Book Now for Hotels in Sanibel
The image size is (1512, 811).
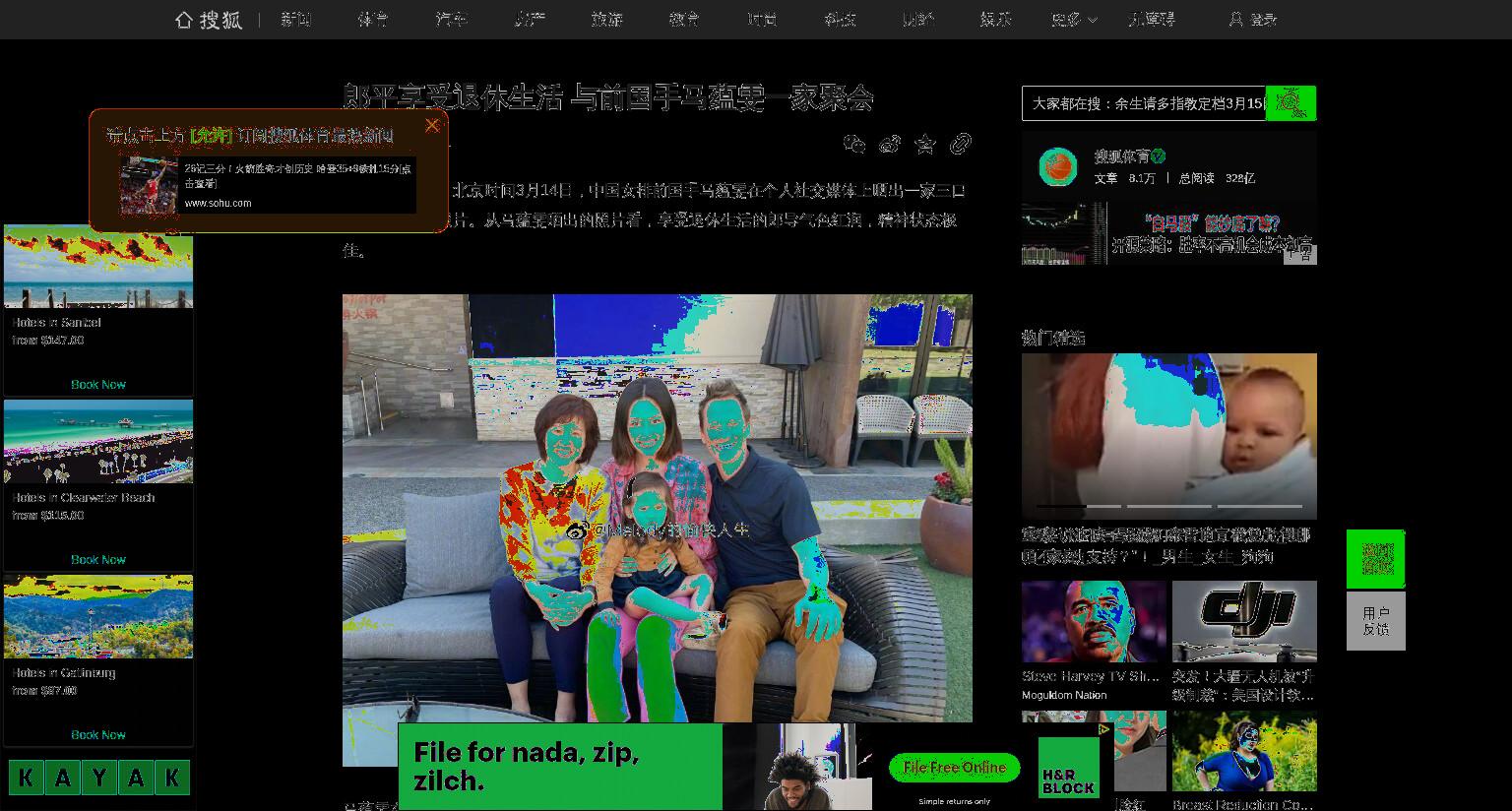click(98, 385)
